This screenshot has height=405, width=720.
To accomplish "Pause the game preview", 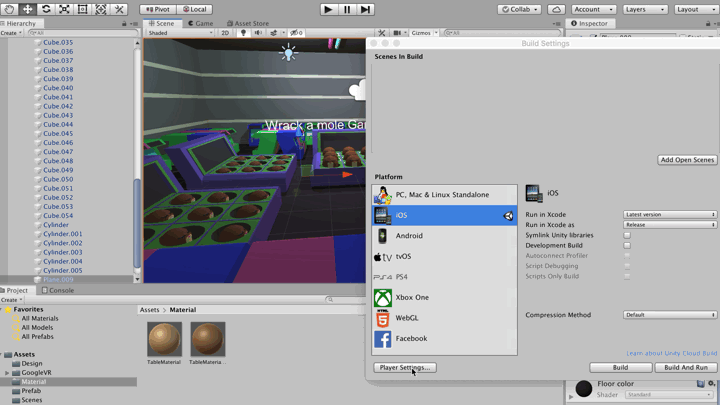I will click(x=347, y=9).
